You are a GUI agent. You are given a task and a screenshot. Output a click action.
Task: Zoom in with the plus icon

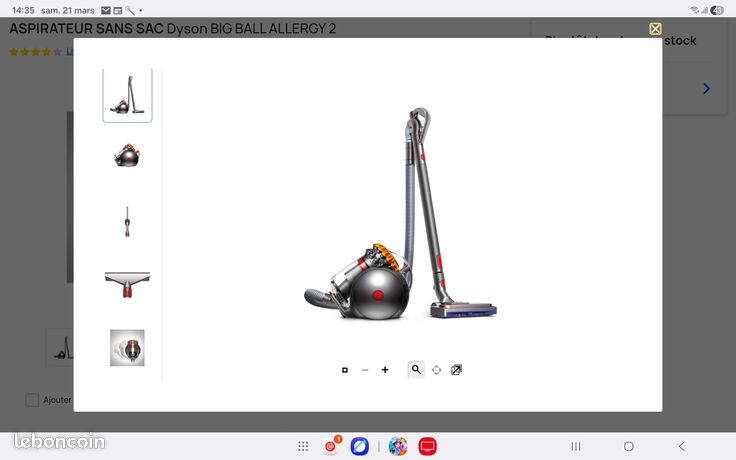[385, 370]
